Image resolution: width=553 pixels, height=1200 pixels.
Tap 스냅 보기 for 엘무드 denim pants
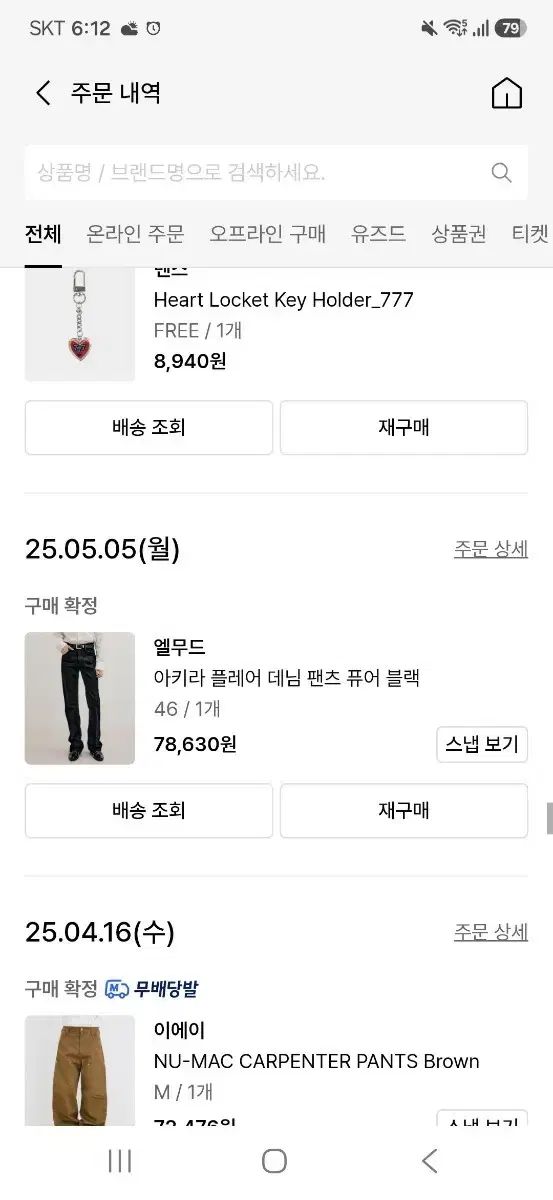coord(482,745)
